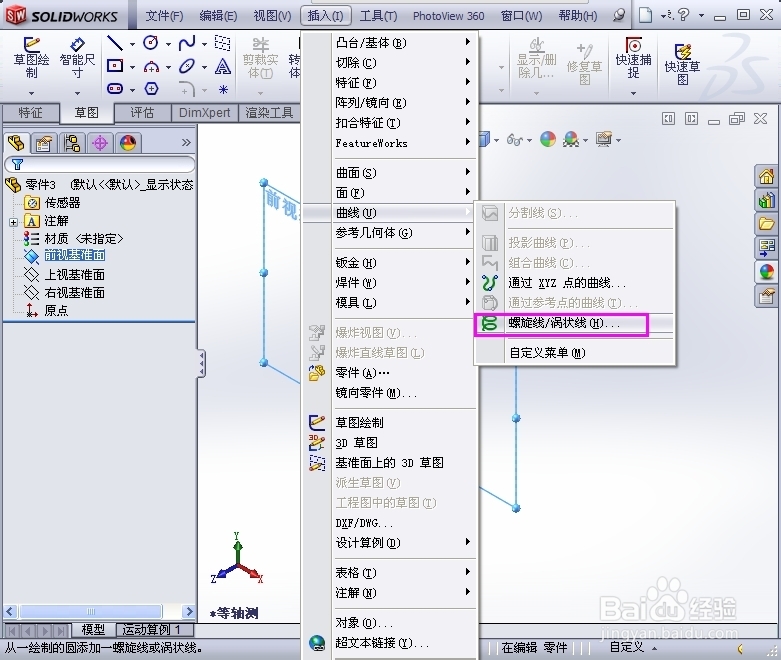
Task: Select Right Plane (右视基准面) in tree
Action: [75, 293]
